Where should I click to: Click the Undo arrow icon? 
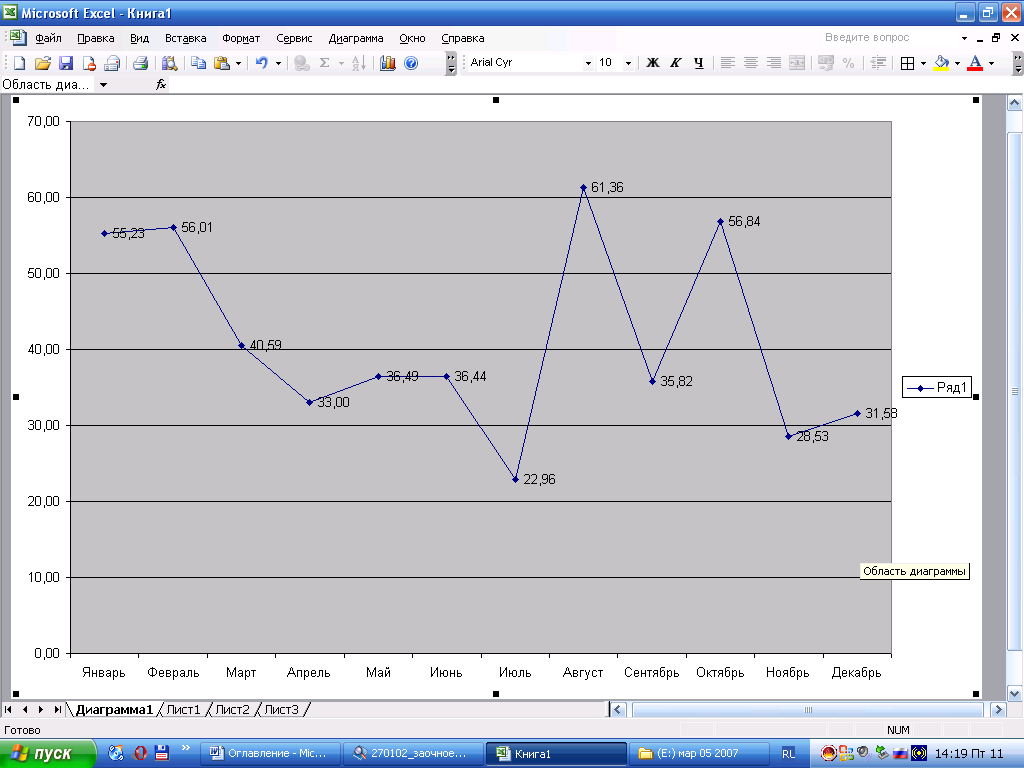261,63
